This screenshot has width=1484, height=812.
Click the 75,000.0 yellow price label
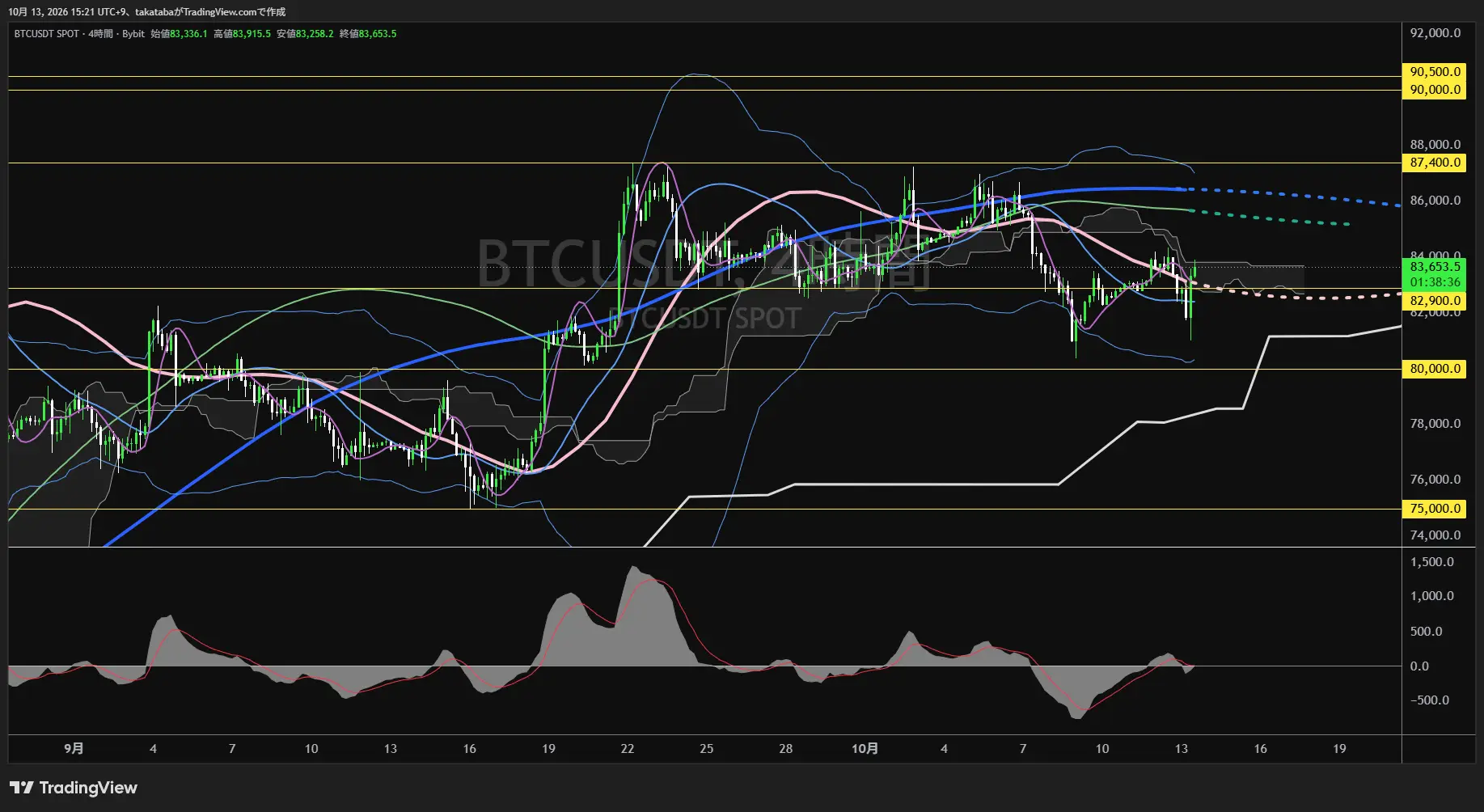1434,509
